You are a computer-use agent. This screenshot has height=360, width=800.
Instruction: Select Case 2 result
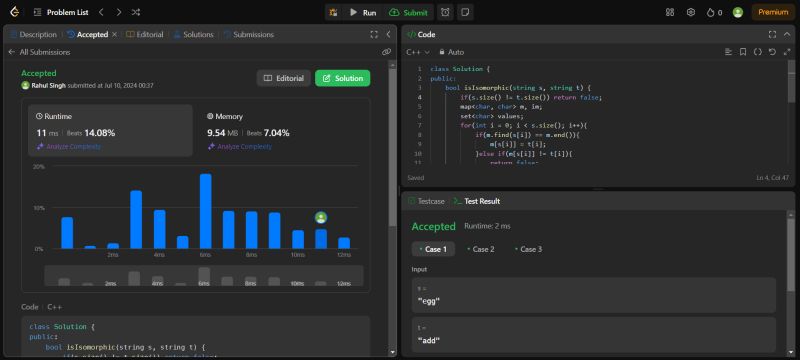[x=480, y=249]
